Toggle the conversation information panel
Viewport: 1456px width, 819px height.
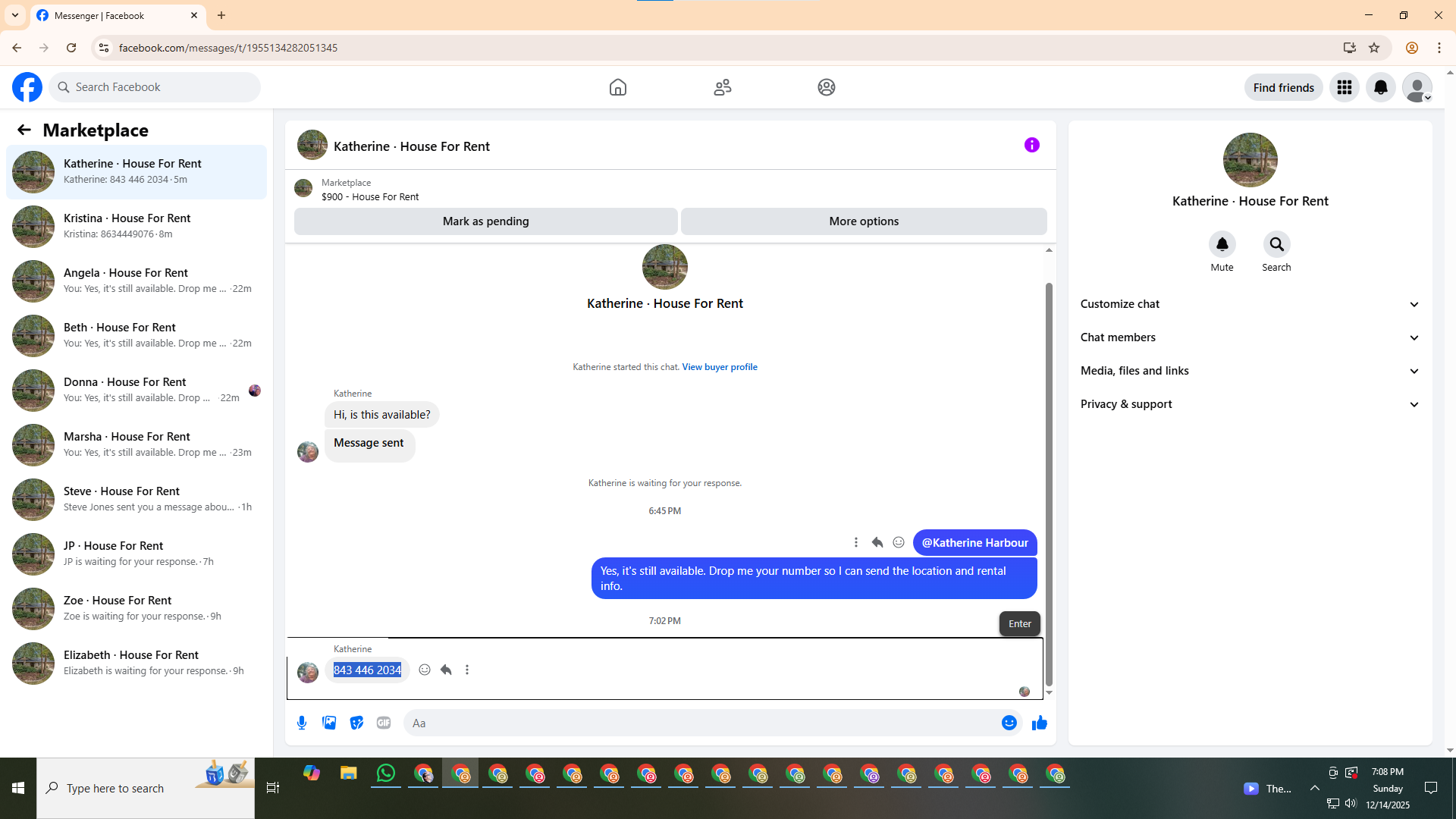1031,145
